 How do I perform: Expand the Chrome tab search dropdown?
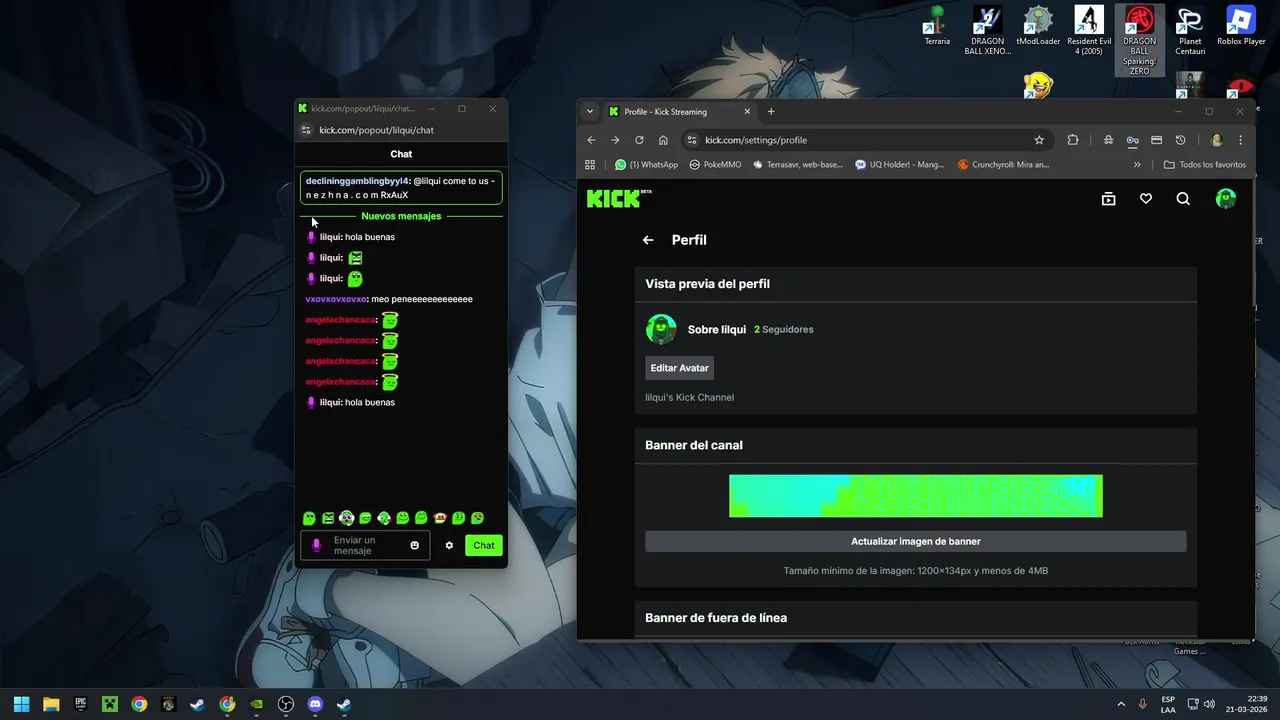tap(590, 112)
